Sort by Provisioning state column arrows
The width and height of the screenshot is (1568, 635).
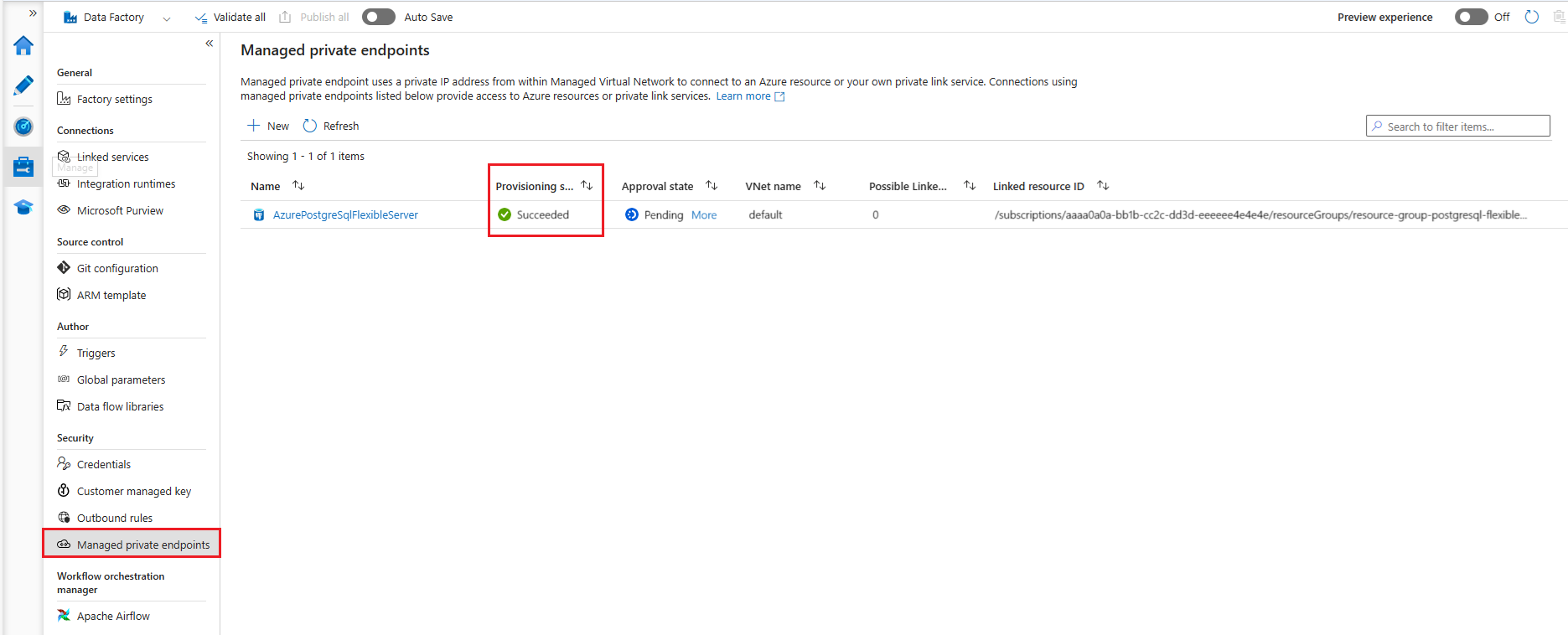(x=587, y=185)
